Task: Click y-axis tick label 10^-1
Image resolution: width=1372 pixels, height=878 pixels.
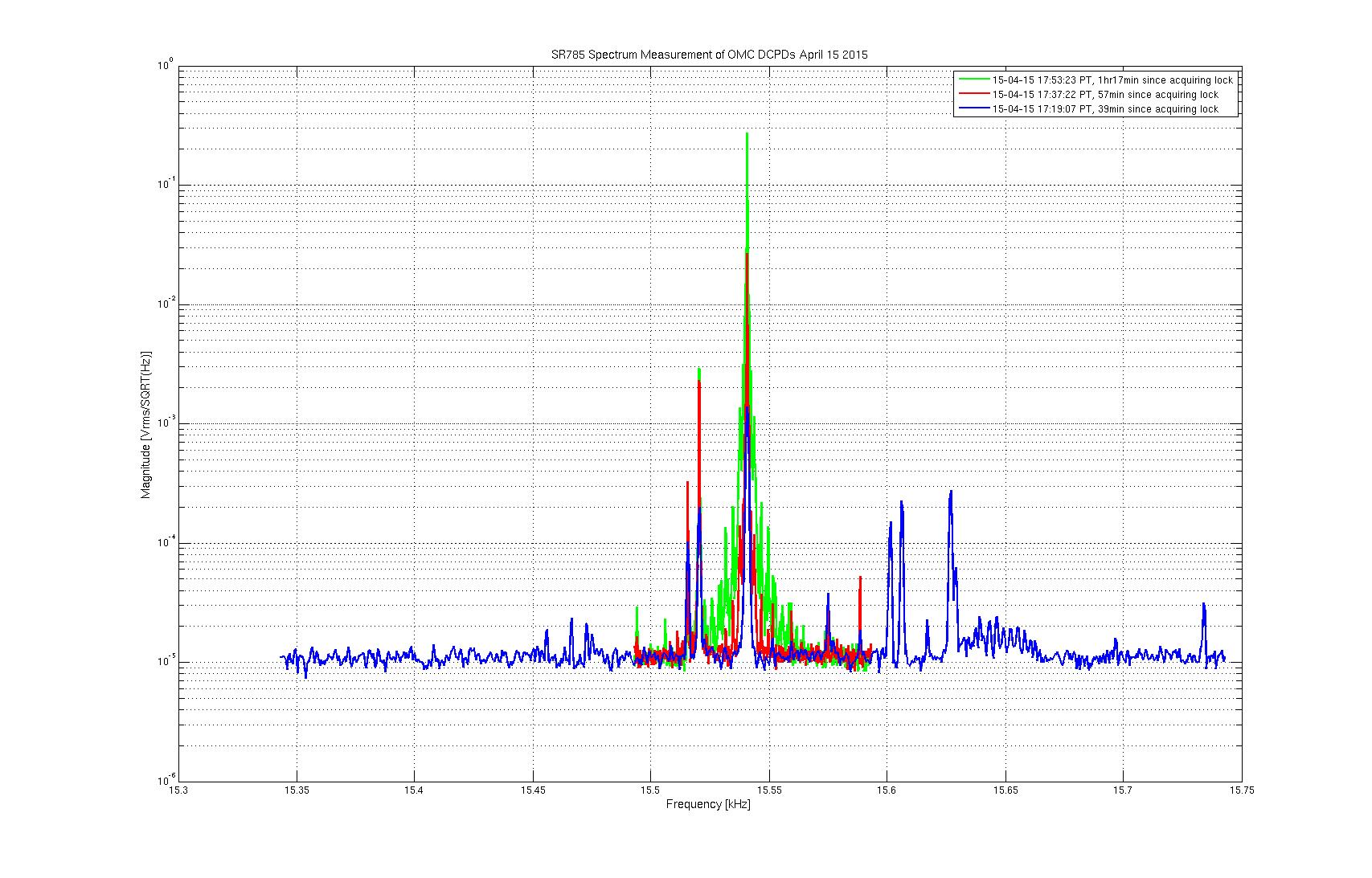Action: [x=165, y=184]
